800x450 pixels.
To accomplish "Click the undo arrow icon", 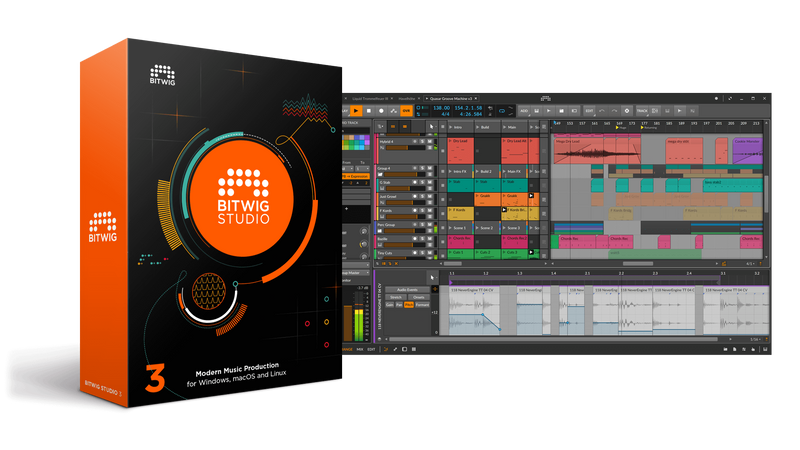I will pyautogui.click(x=602, y=111).
